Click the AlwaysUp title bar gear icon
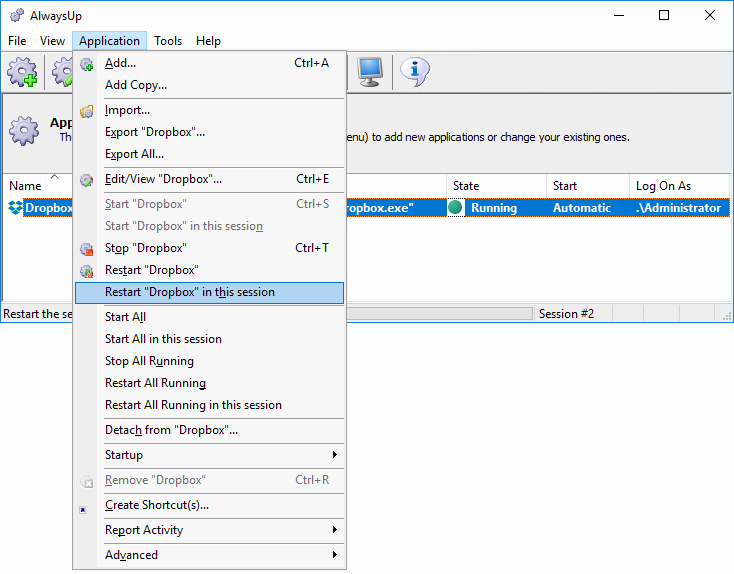This screenshot has height=574, width=734. pos(17,15)
